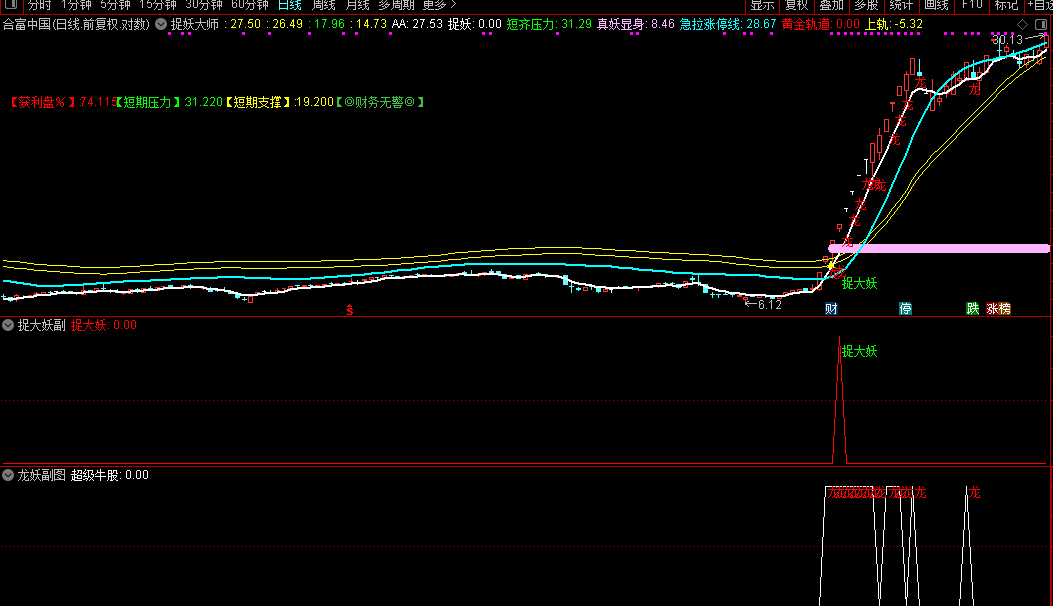Click the 短期支撑 19.200 text
Viewport: 1053px width, 606px height.
pyautogui.click(x=279, y=102)
